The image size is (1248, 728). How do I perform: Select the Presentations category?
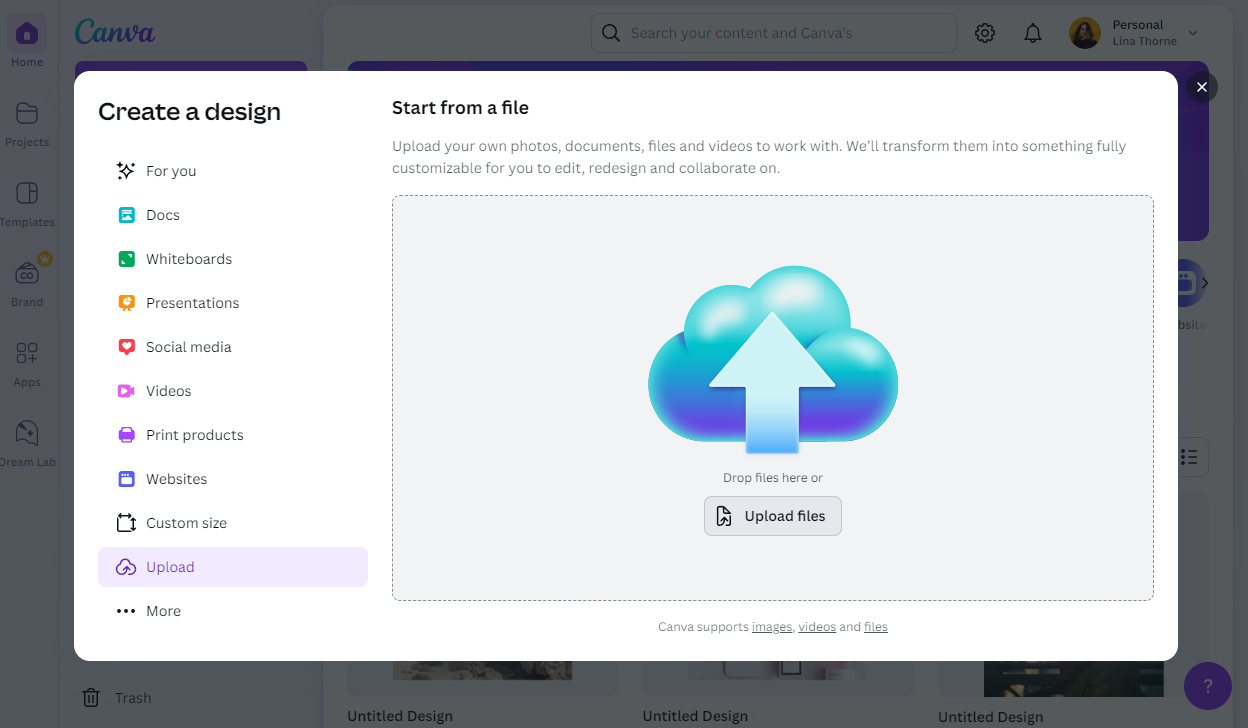[233, 303]
